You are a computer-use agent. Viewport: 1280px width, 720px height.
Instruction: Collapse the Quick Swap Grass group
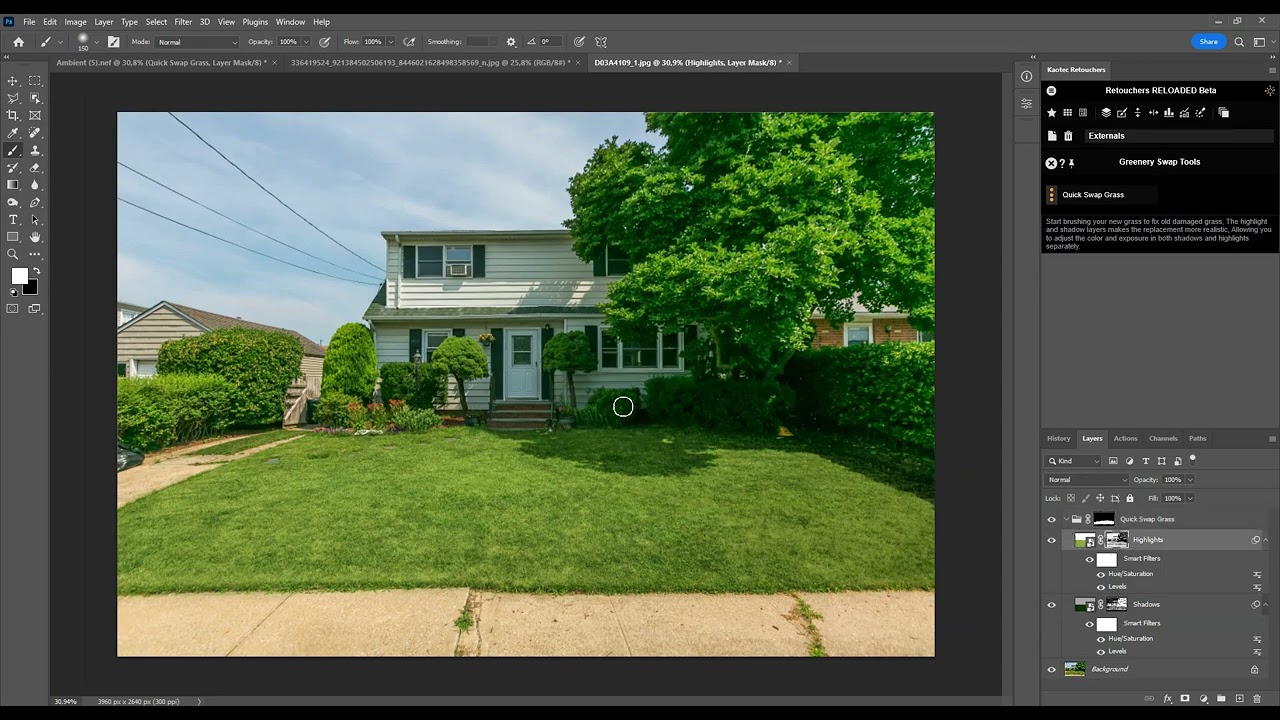click(x=1066, y=519)
